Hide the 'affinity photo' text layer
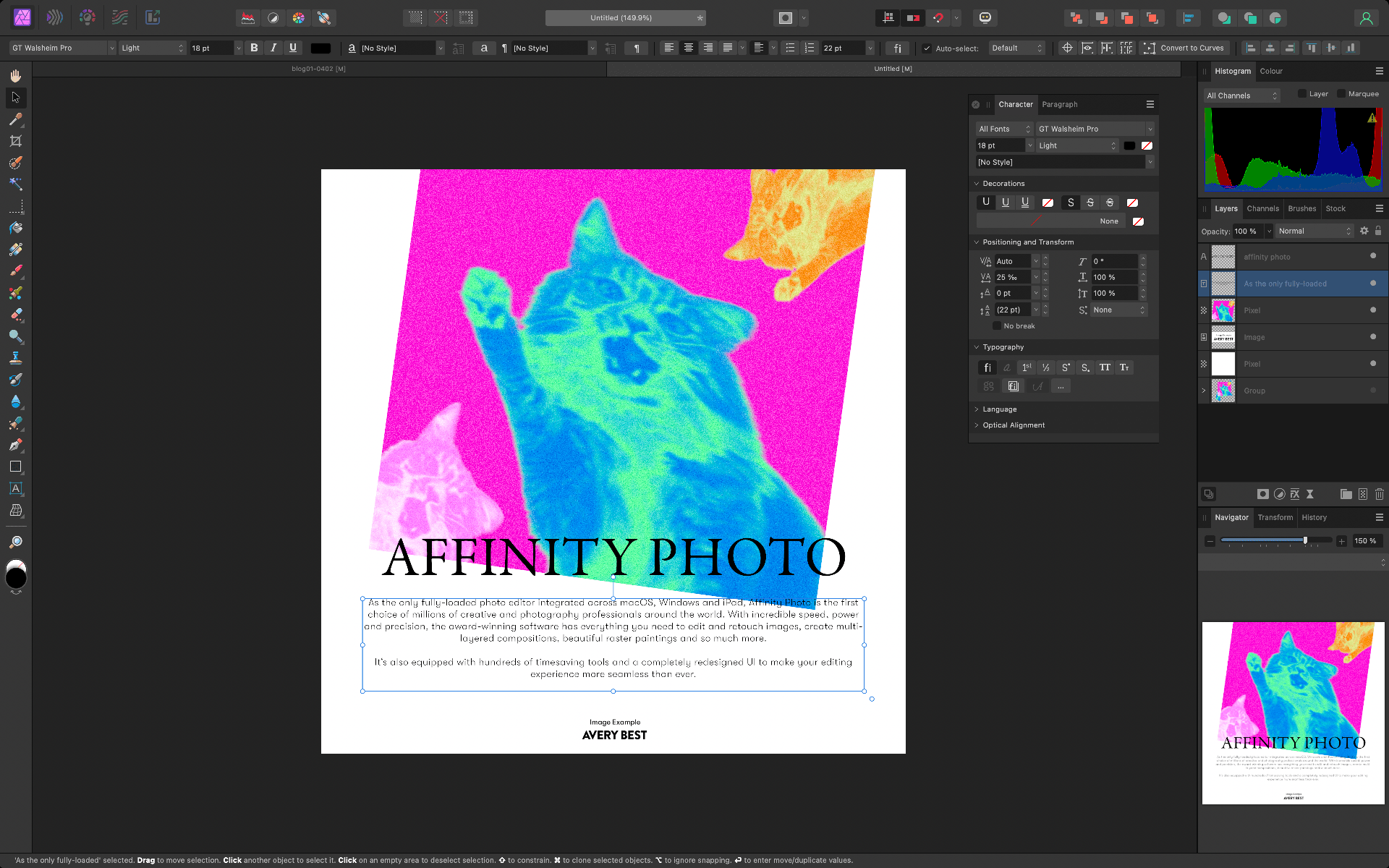 (x=1373, y=256)
